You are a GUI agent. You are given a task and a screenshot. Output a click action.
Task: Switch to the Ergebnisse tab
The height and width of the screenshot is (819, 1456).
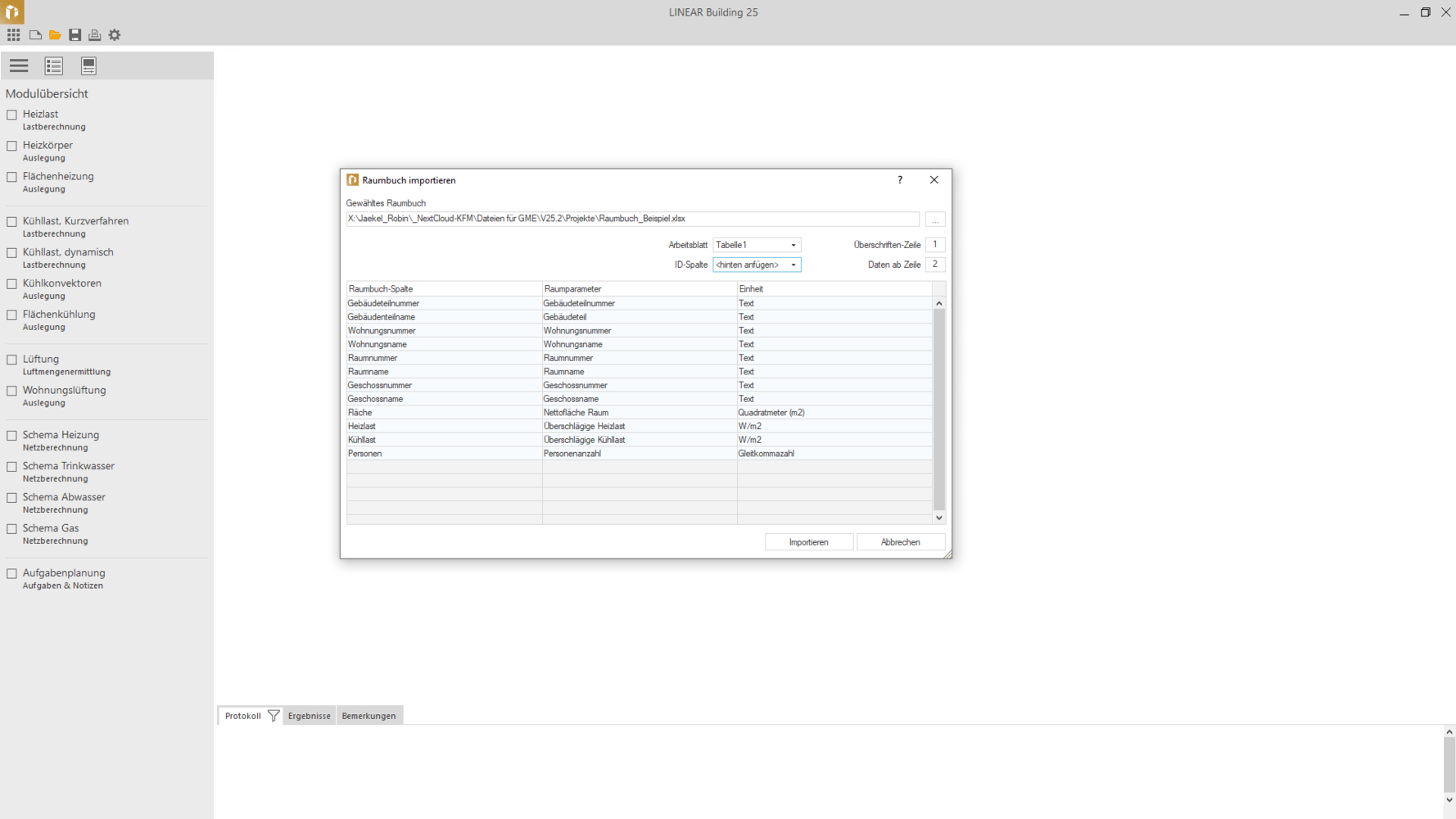click(309, 716)
